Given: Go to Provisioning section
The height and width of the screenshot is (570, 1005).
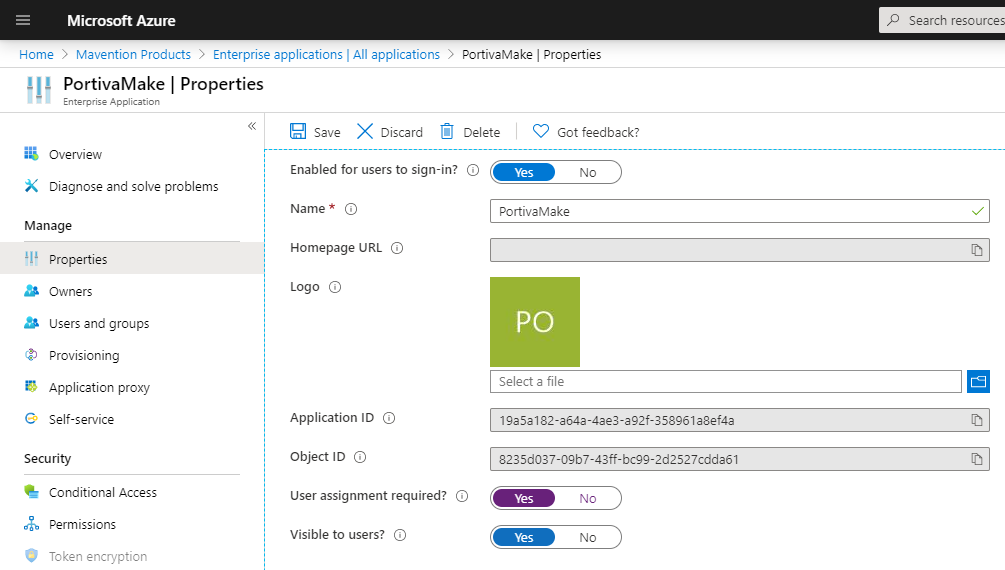Looking at the screenshot, I should tap(84, 355).
